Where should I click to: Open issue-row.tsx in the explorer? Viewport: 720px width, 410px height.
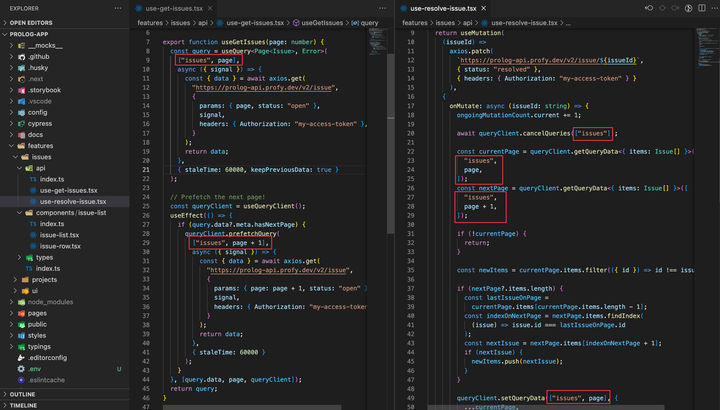tap(61, 246)
